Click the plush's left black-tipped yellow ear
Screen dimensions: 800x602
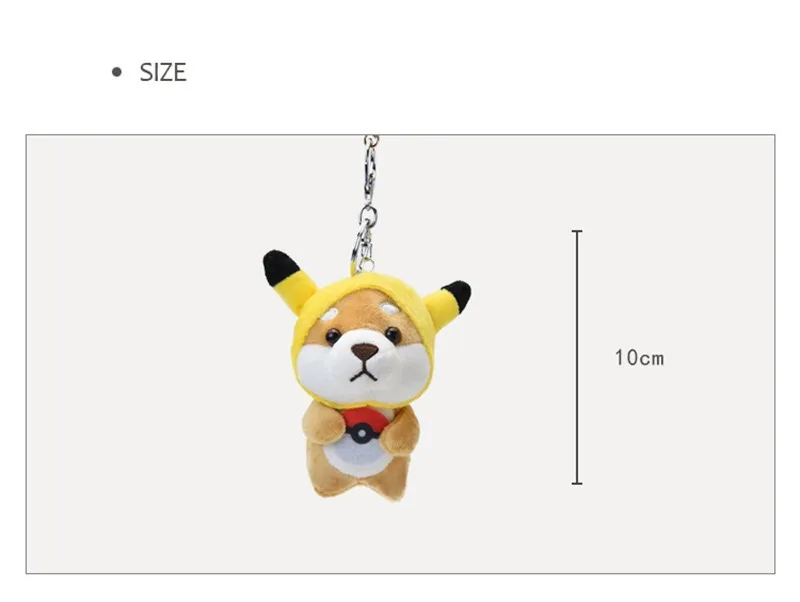pos(288,281)
